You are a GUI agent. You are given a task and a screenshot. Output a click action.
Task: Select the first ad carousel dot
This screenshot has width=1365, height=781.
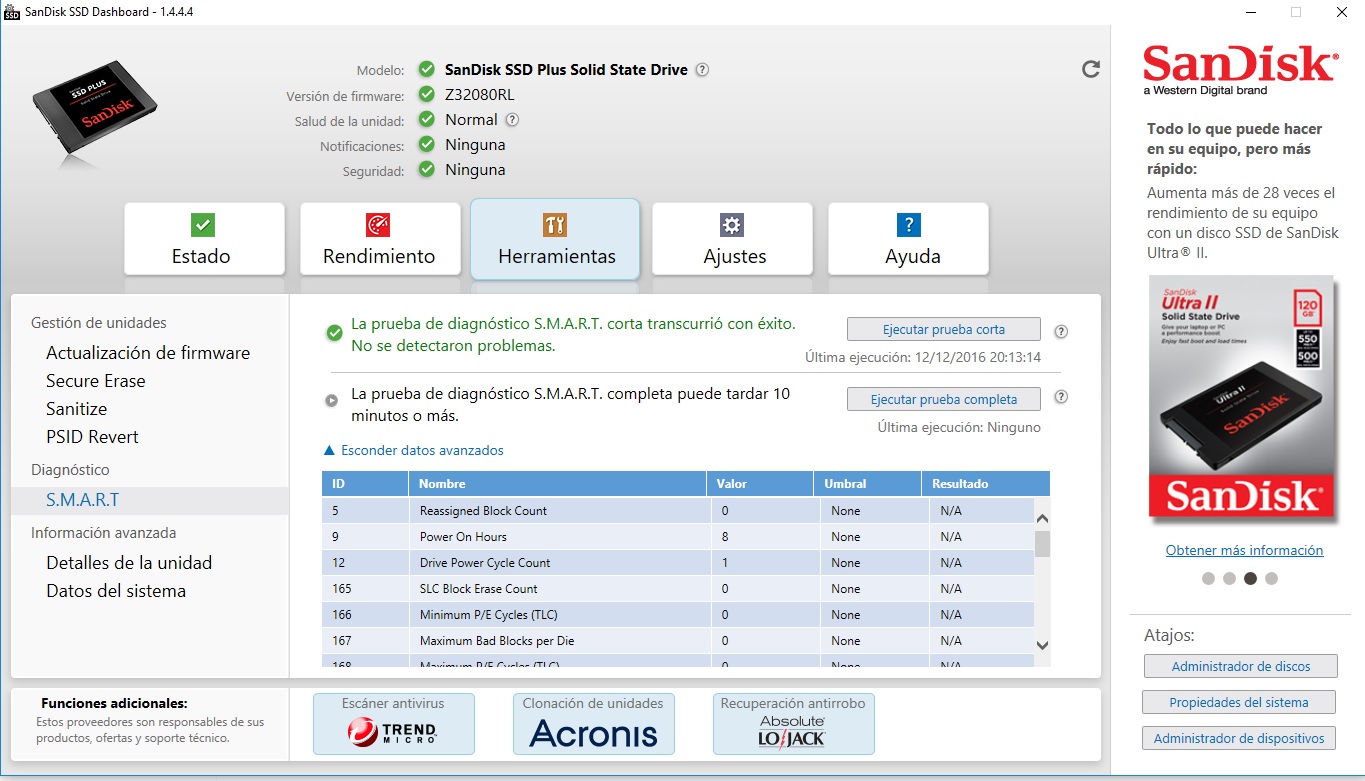(1208, 578)
